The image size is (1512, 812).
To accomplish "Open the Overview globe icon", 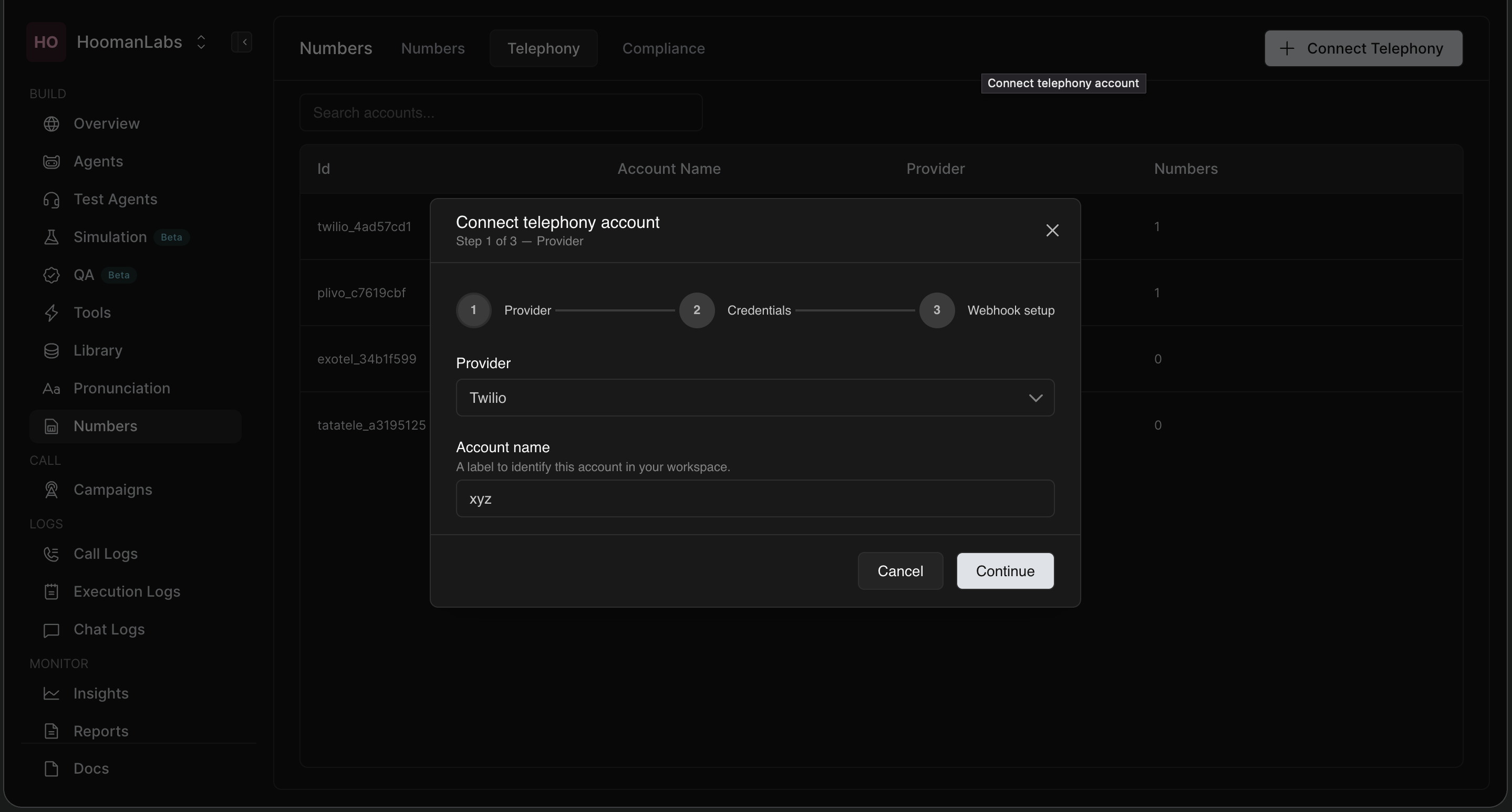I will coord(51,124).
